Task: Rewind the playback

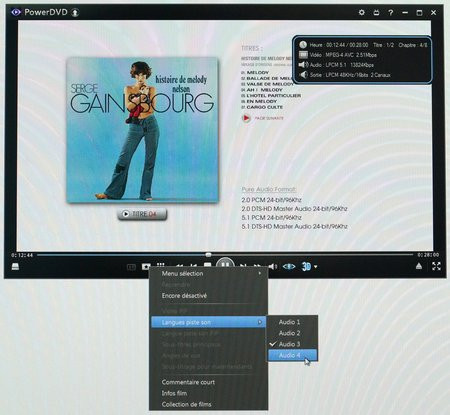Action: pyautogui.click(x=179, y=266)
